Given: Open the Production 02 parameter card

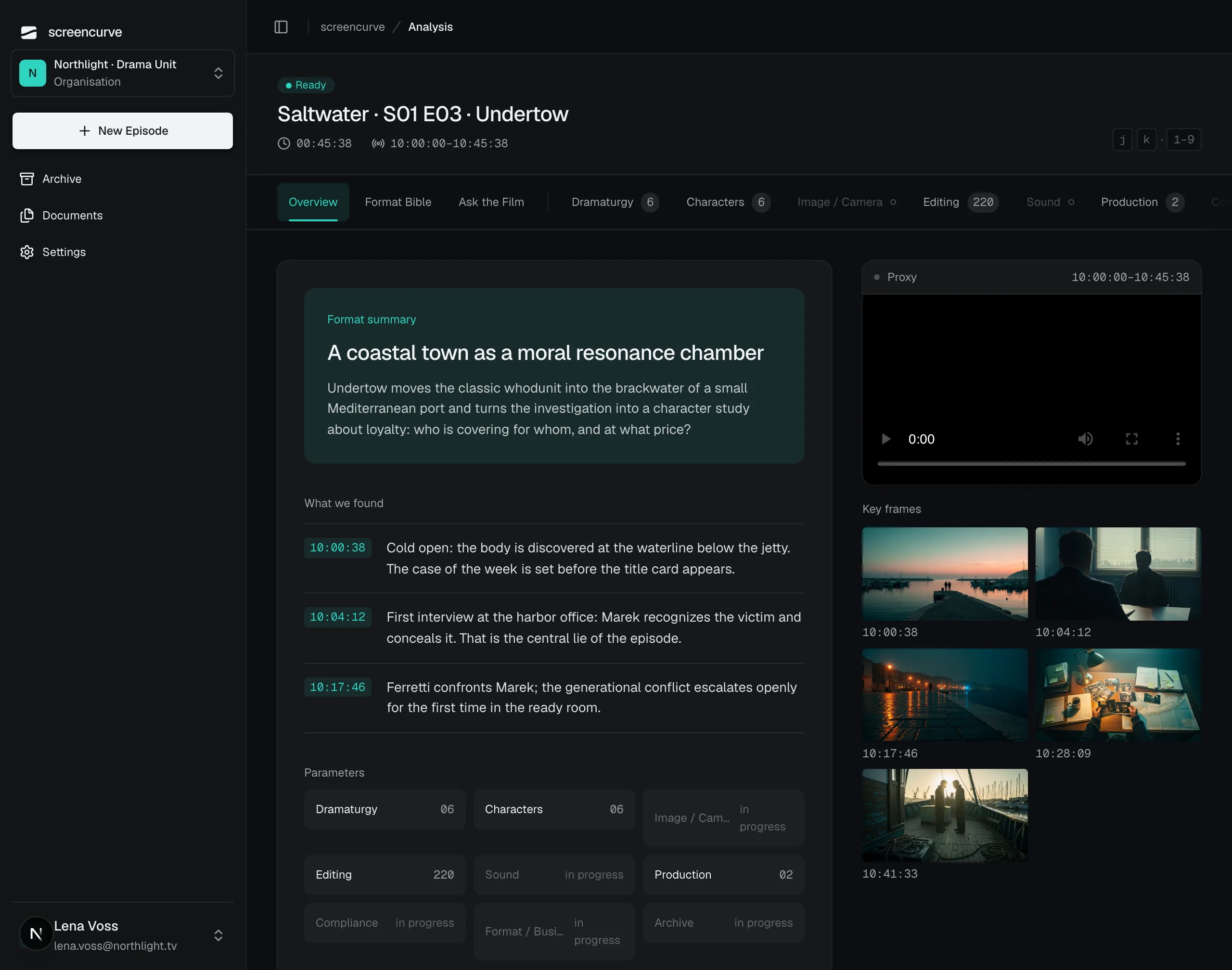Looking at the screenshot, I should click(723, 875).
